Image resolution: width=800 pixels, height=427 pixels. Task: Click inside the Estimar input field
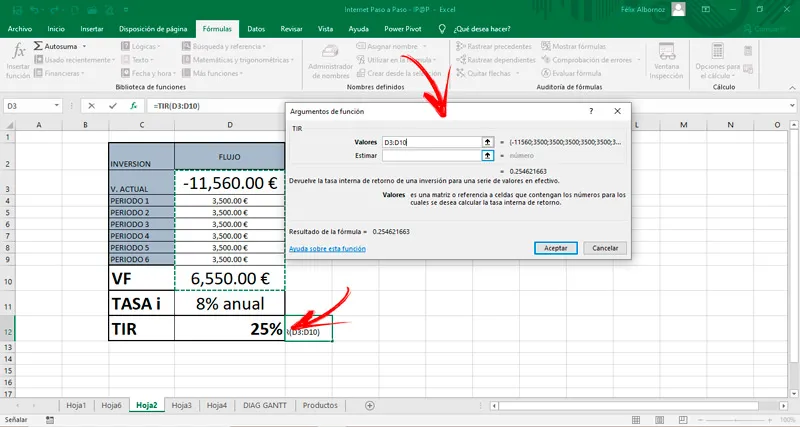point(432,156)
